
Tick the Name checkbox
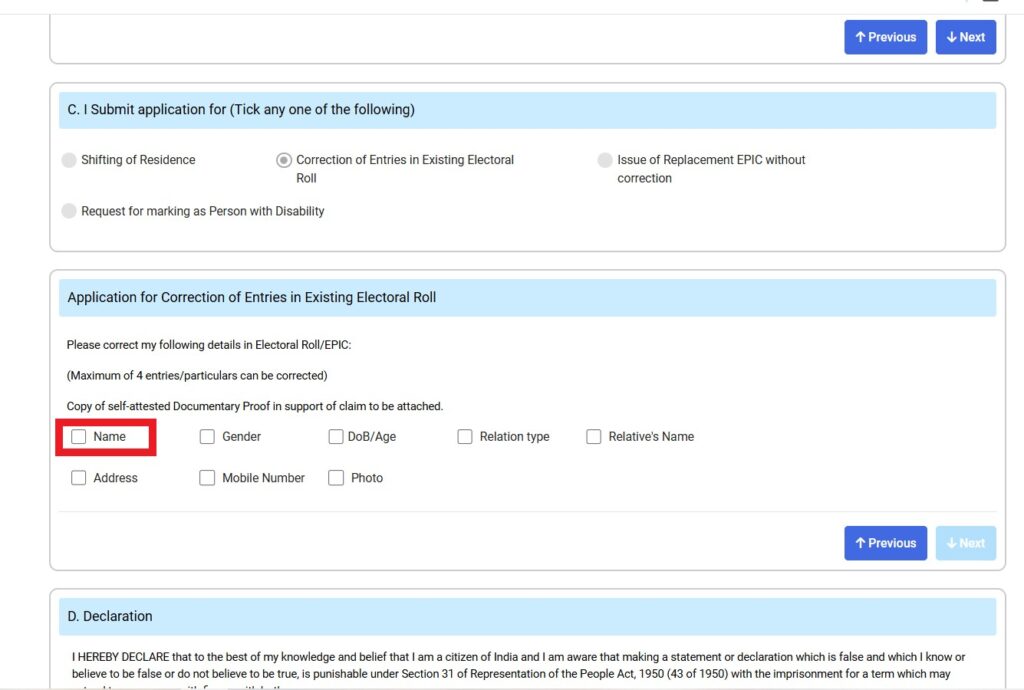click(x=79, y=437)
